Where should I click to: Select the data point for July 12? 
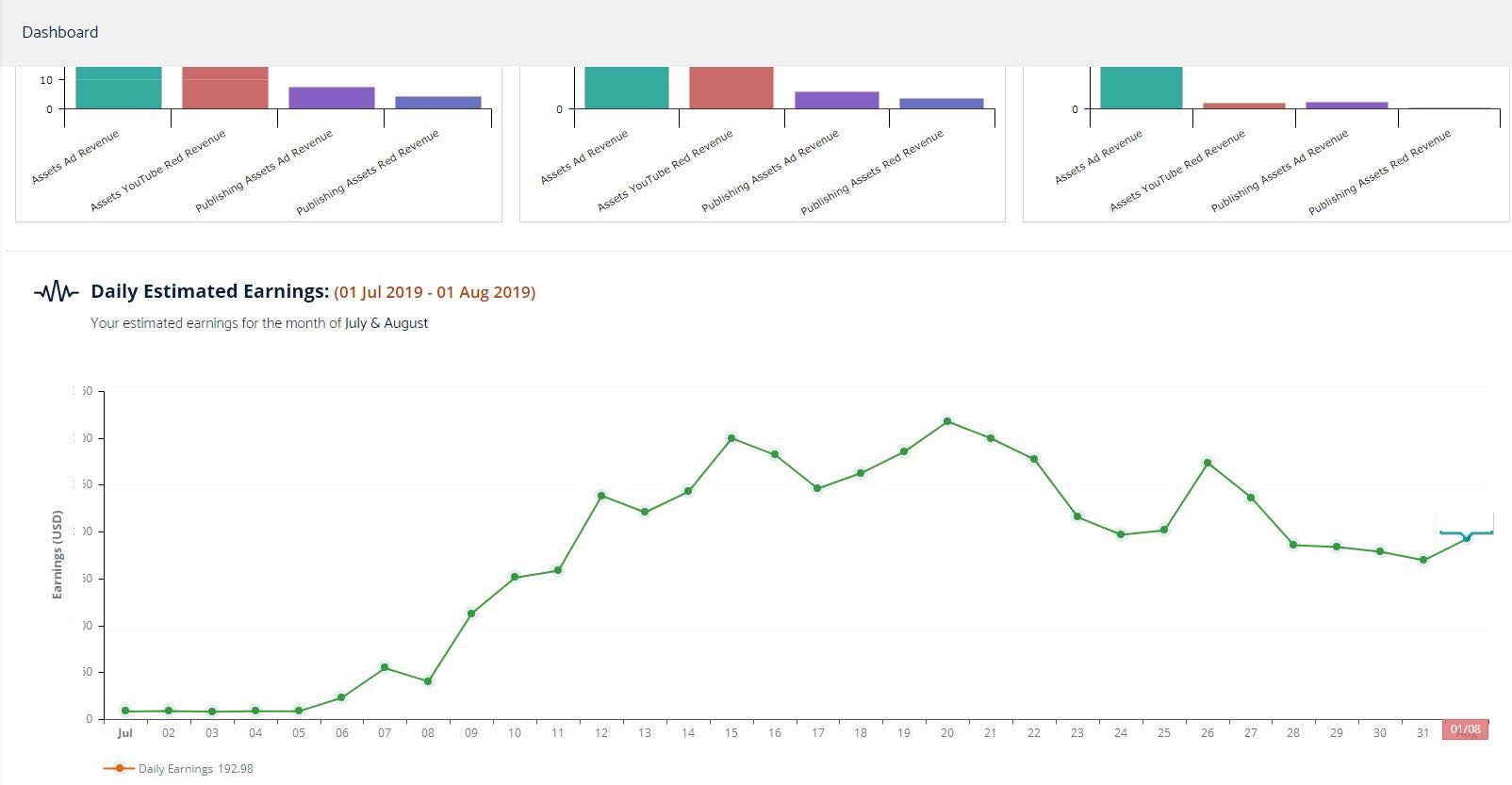pyautogui.click(x=601, y=496)
